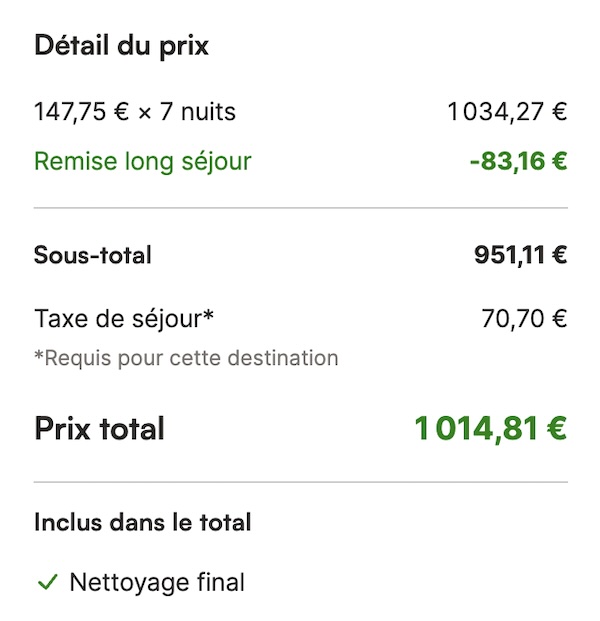Click the 70,70 € tax amount
The image size is (600, 621).
(x=524, y=319)
